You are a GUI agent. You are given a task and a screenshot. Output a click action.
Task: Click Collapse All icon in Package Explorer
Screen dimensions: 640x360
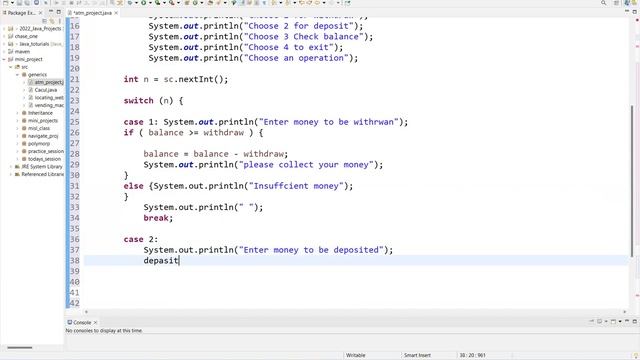click(x=44, y=20)
